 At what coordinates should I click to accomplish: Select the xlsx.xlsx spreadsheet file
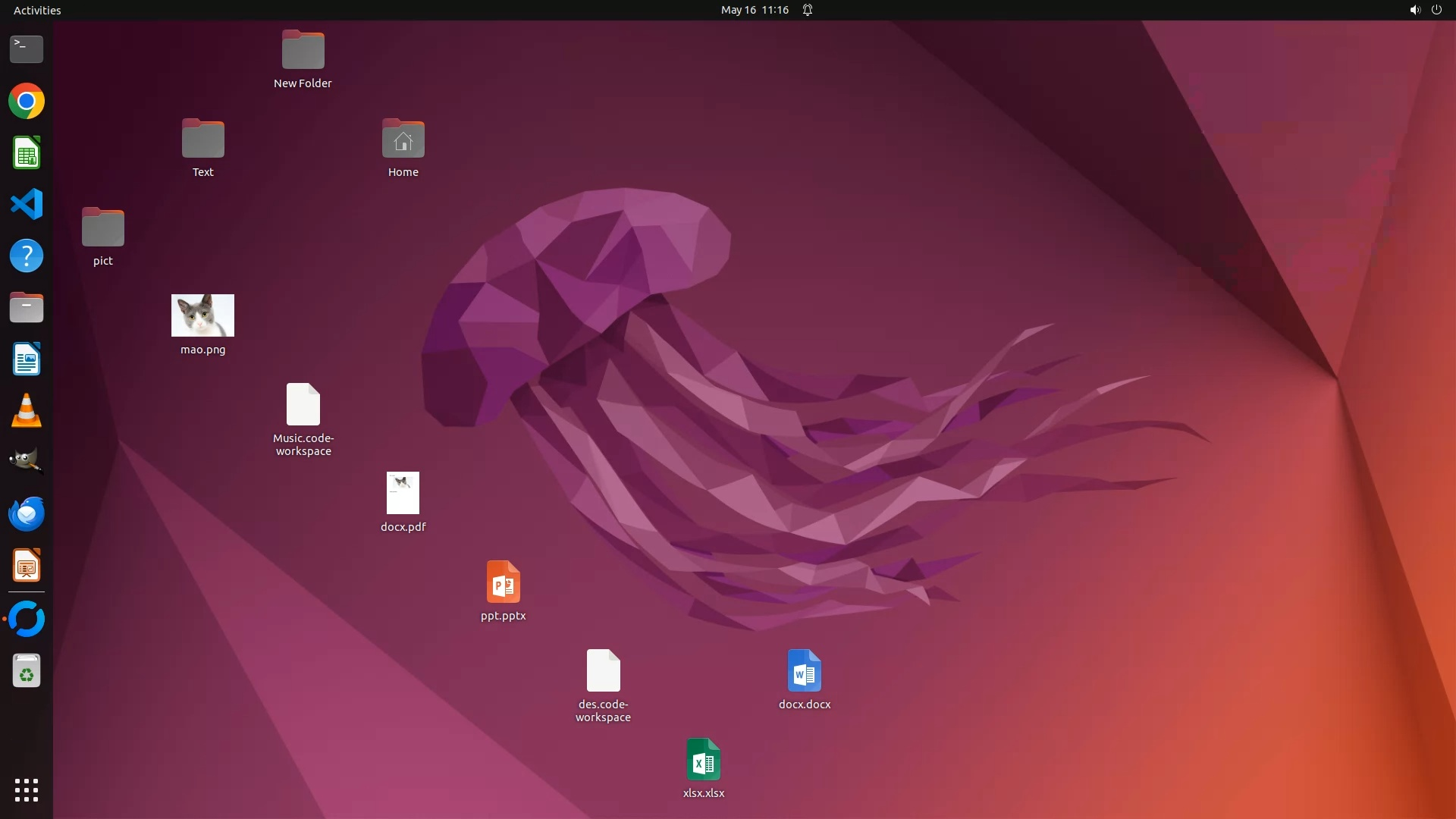[x=703, y=760]
